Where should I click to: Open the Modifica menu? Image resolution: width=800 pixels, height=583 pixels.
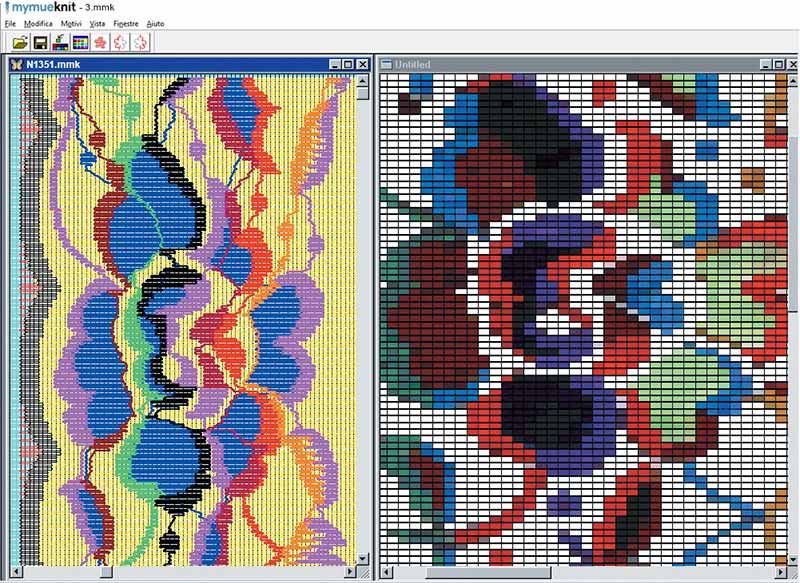38,22
